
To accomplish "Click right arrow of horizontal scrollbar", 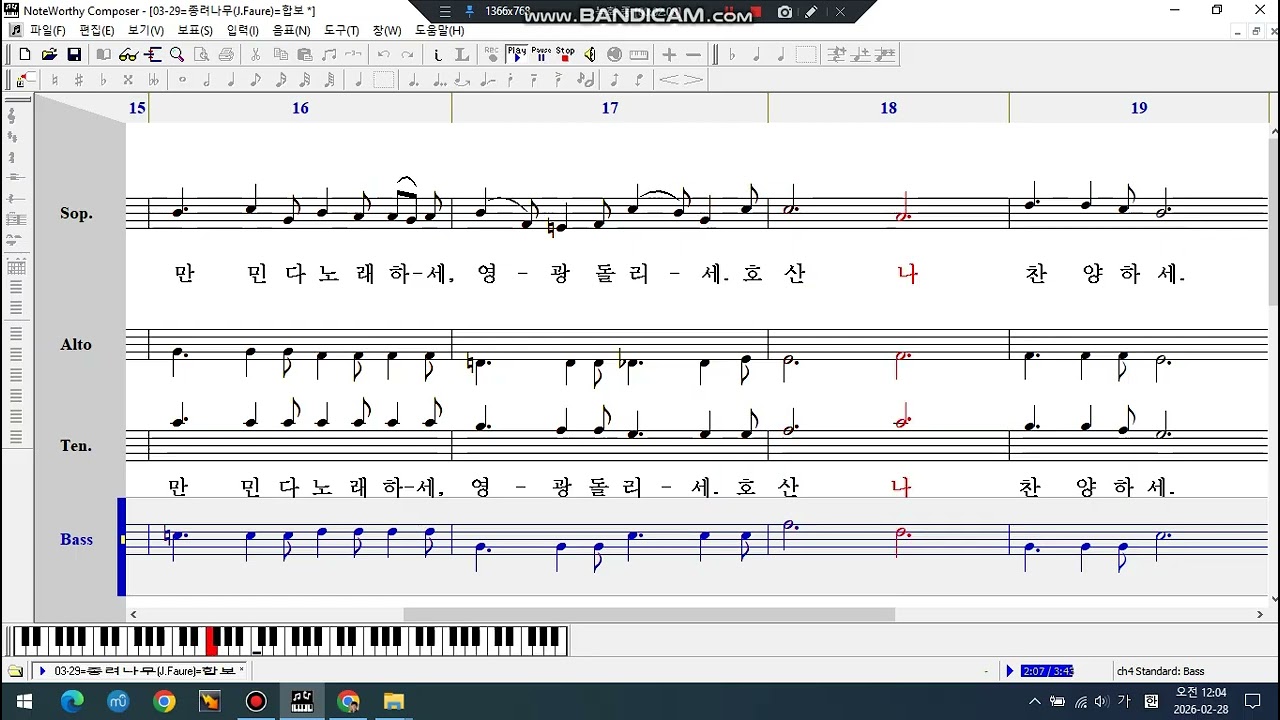I will (1260, 614).
